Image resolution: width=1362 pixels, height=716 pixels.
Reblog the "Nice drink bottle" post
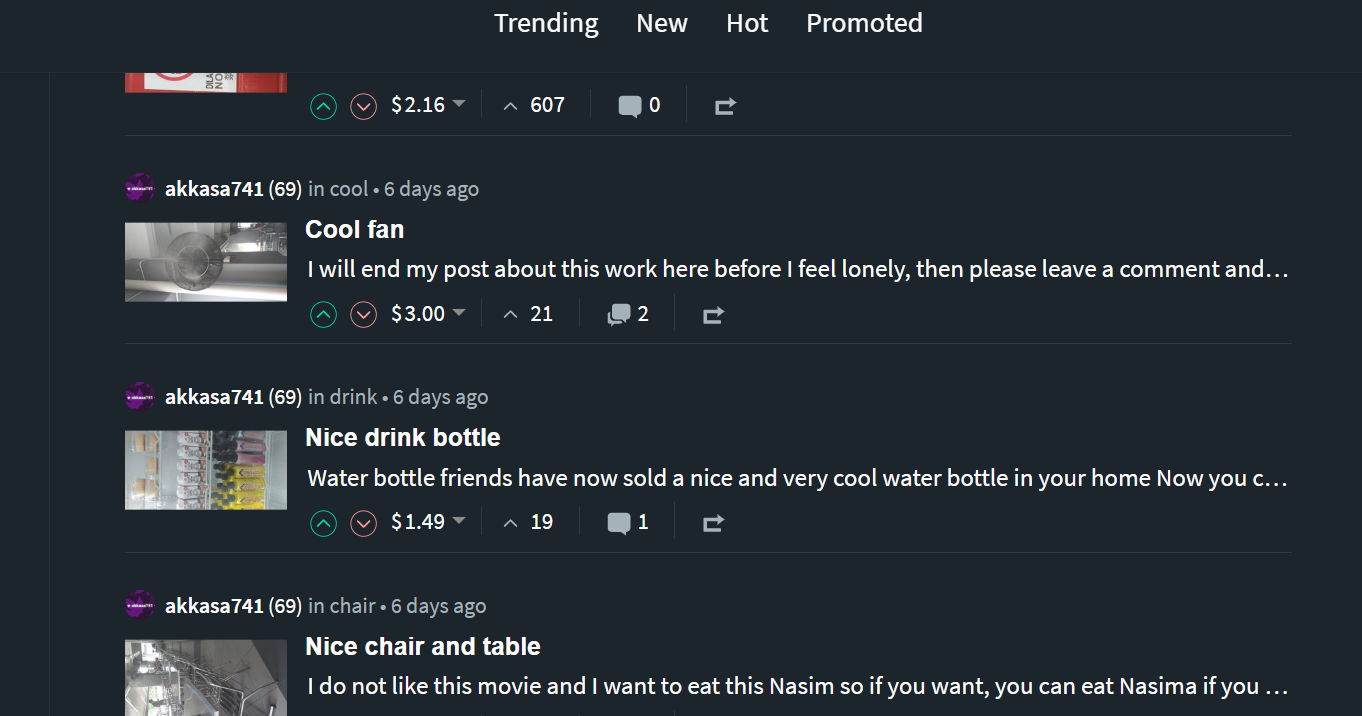point(713,523)
